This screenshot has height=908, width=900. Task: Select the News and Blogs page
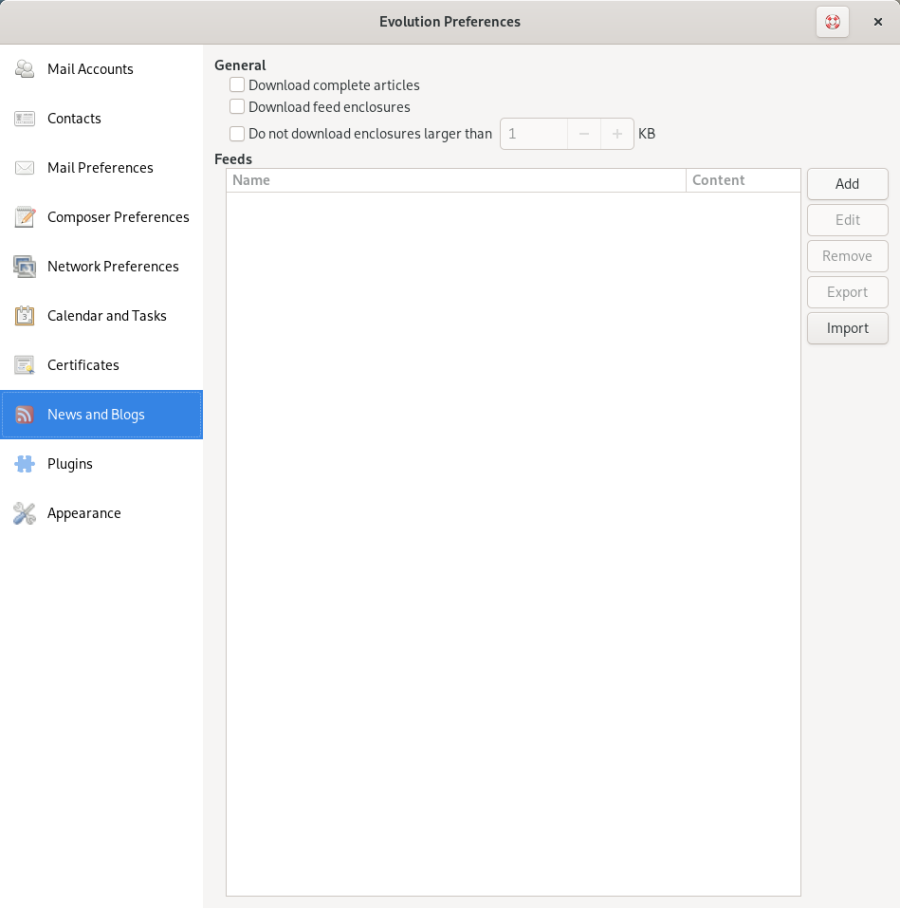click(x=96, y=414)
